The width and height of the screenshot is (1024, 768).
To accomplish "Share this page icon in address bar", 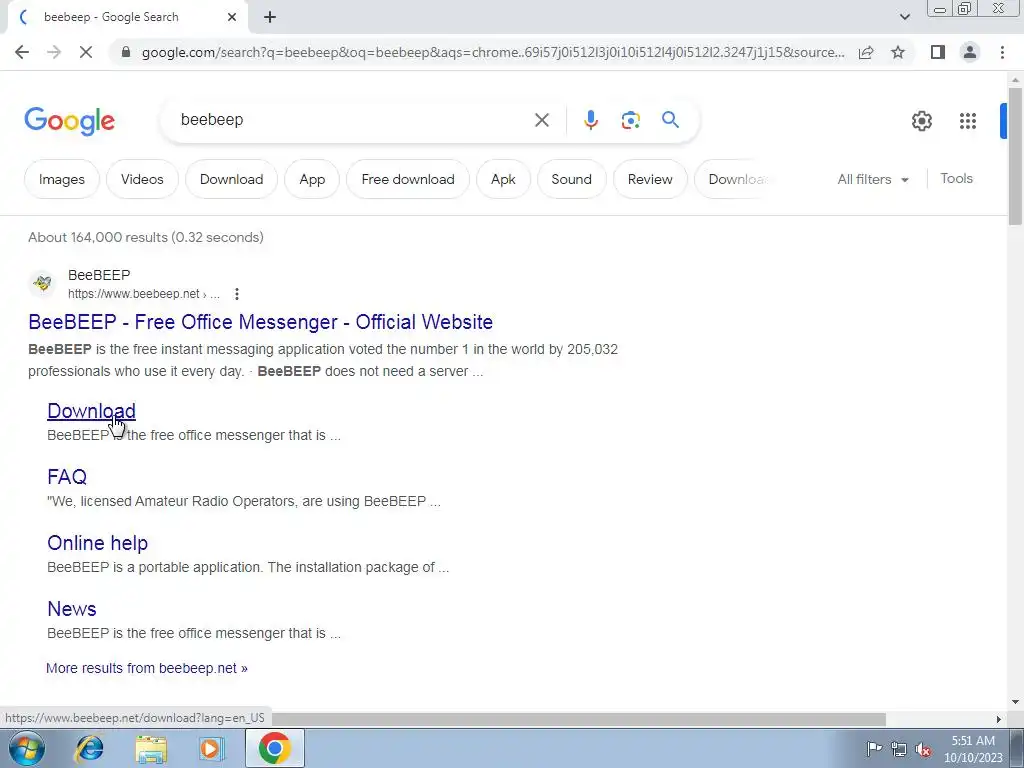I will (x=866, y=52).
